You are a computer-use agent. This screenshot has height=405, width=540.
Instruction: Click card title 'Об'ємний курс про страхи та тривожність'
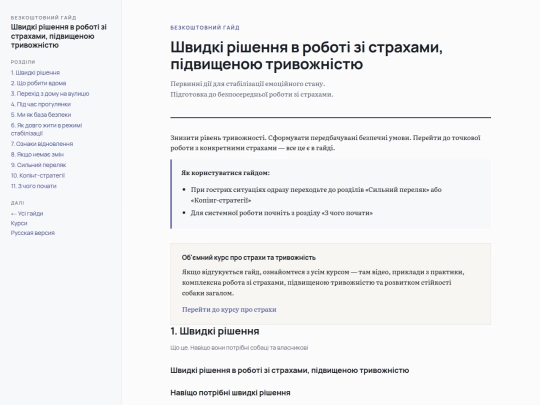(249, 258)
